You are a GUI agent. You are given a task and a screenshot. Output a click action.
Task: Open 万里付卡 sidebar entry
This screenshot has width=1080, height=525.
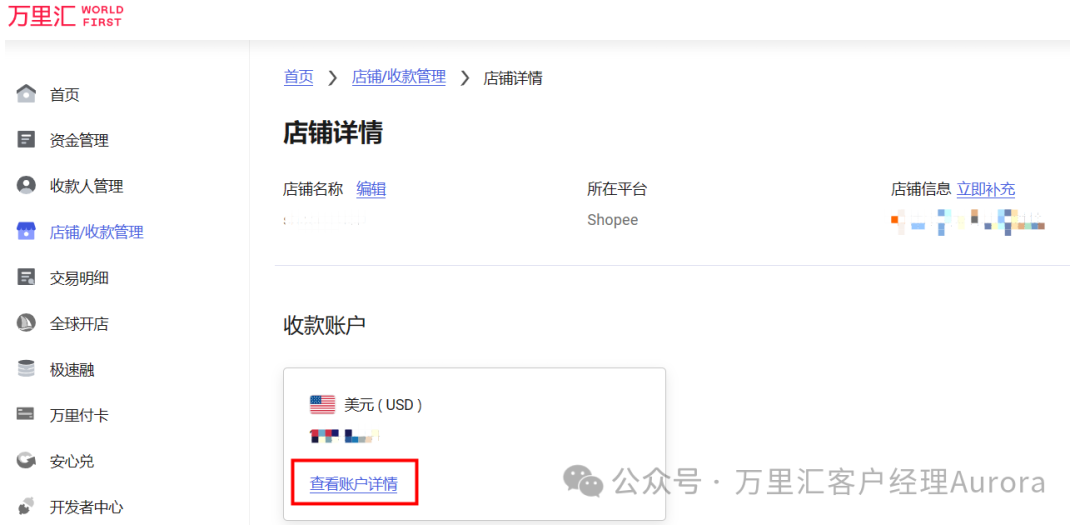79,415
